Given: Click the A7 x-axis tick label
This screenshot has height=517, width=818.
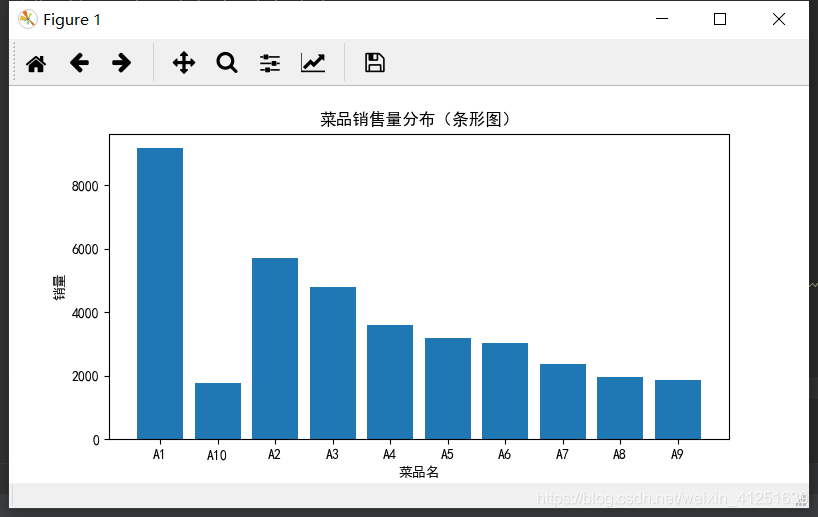Looking at the screenshot, I should [x=562, y=454].
